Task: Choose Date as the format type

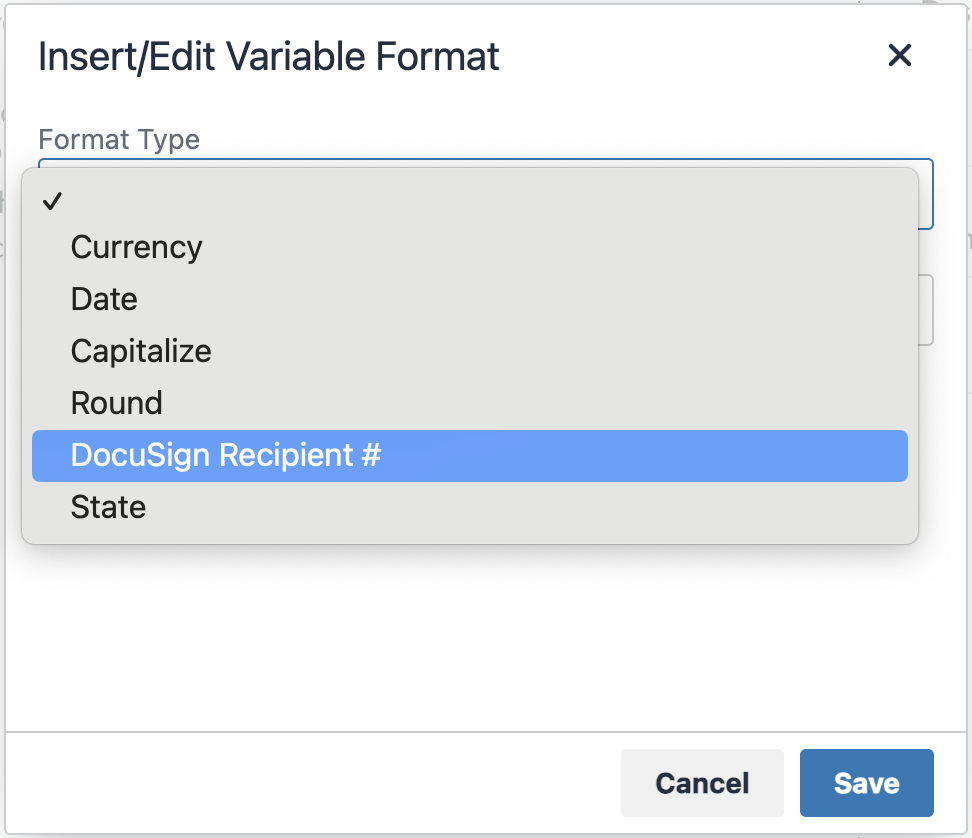Action: pyautogui.click(x=103, y=299)
